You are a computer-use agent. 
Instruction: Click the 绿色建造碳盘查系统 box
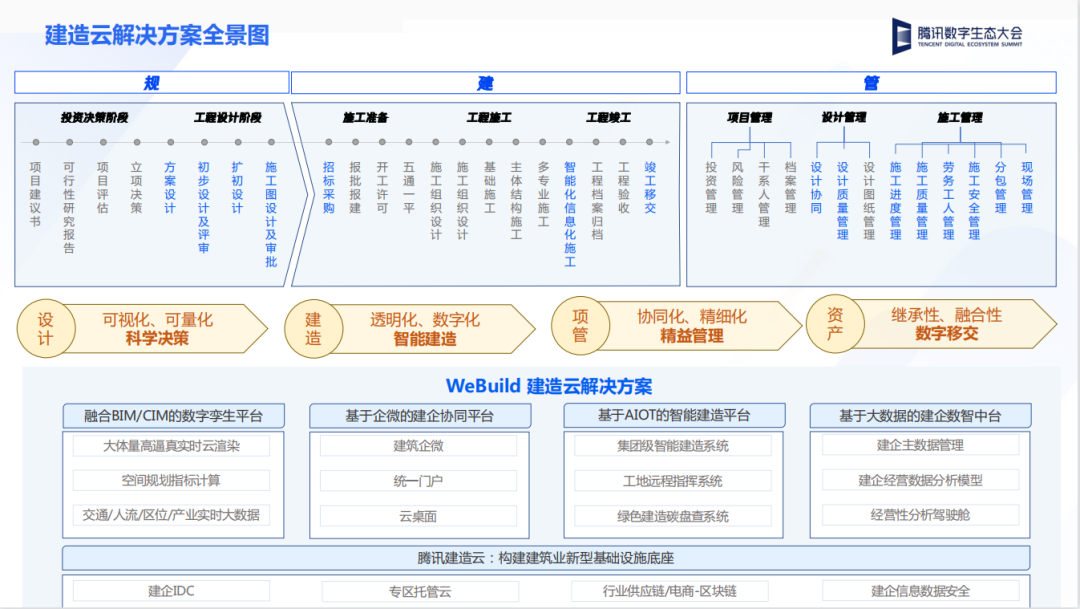click(x=673, y=516)
